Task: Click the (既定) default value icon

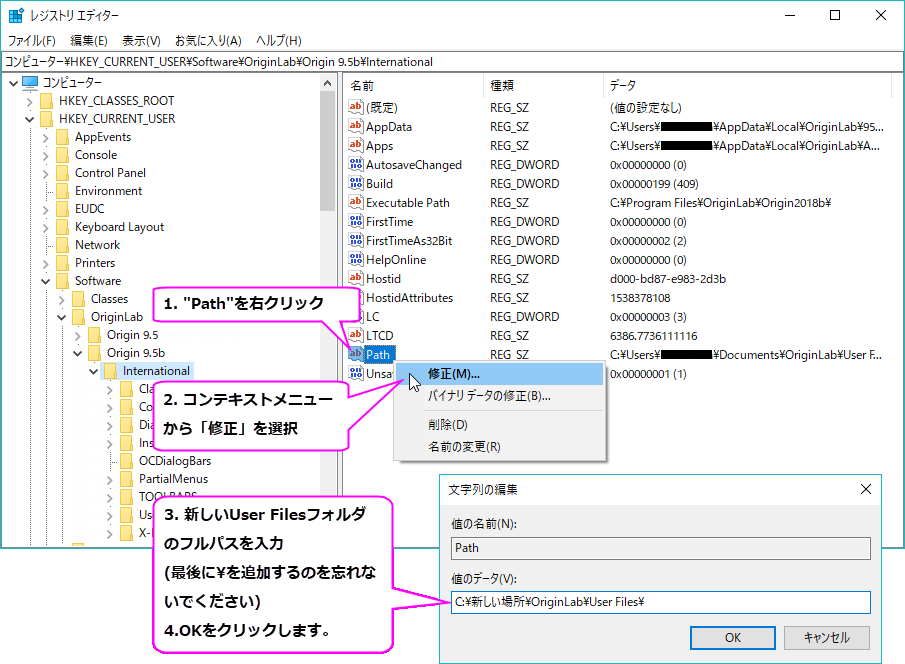Action: coord(356,107)
